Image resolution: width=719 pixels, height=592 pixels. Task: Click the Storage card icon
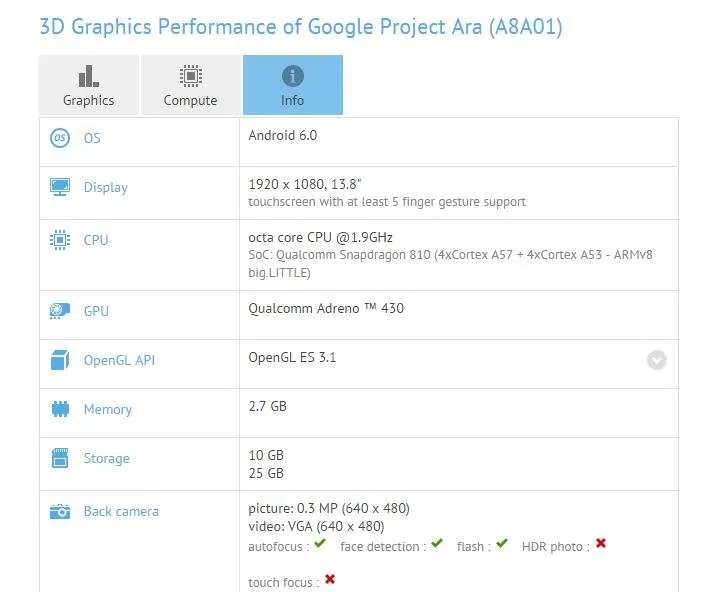(x=60, y=458)
